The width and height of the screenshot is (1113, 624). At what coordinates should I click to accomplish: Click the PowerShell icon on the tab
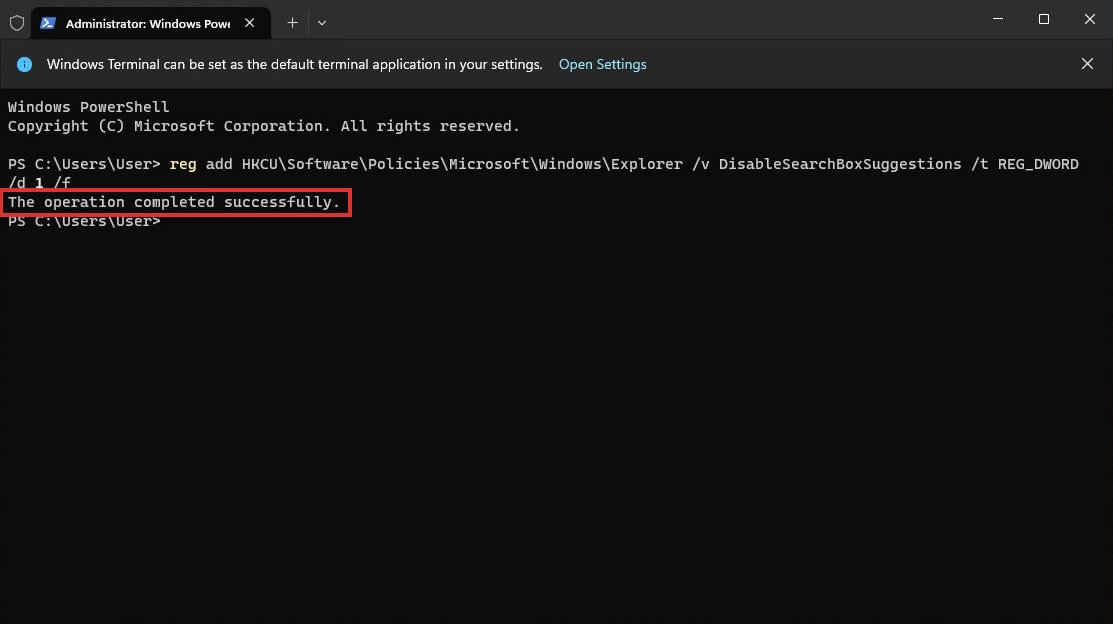point(48,23)
